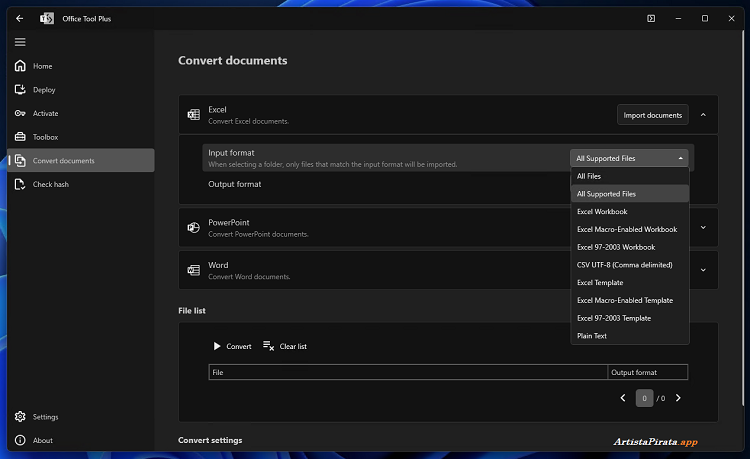Screen dimensions: 750x459
Task: Go to previous page of file list
Action: 623,398
